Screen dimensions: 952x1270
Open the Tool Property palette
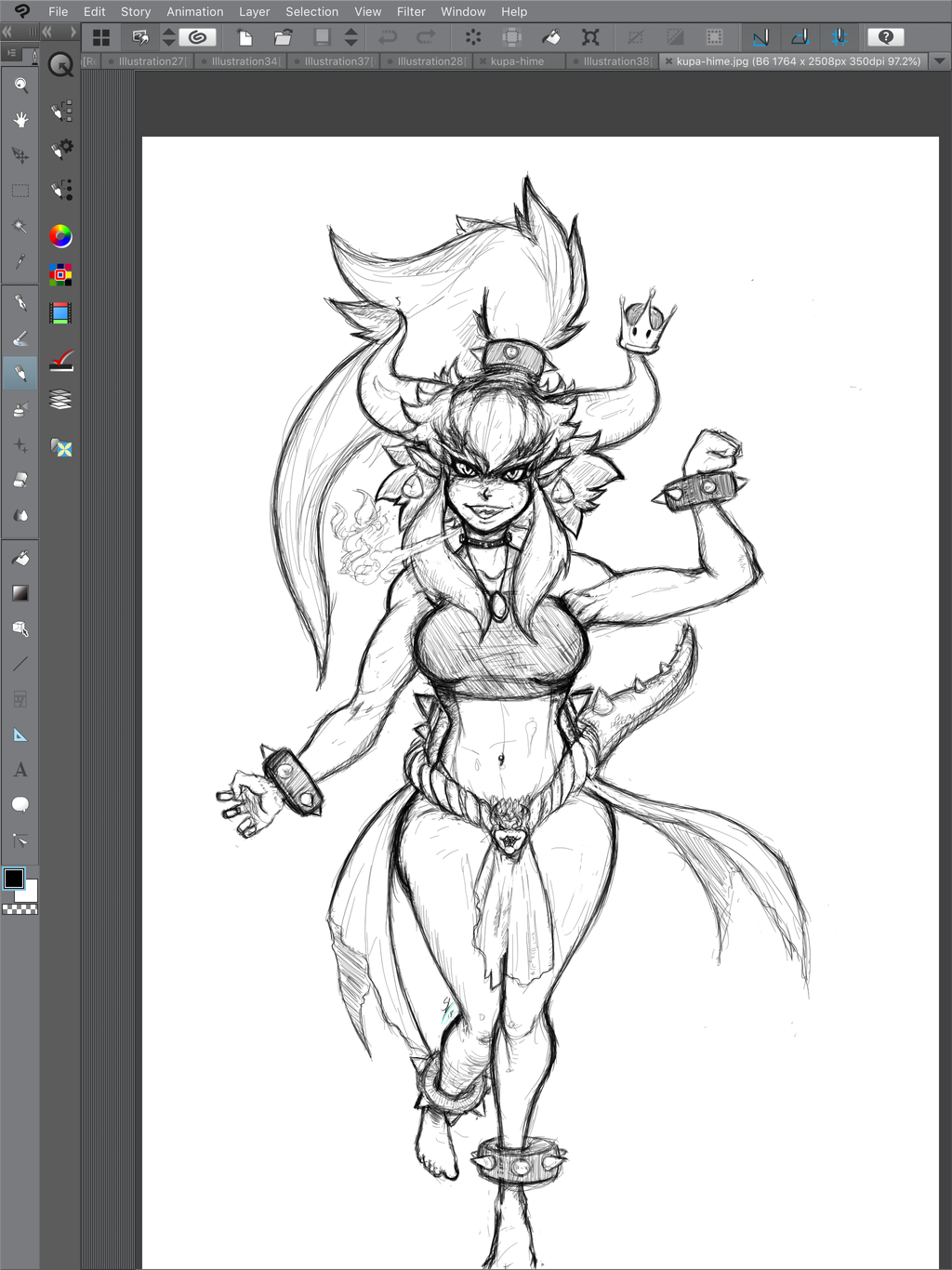[x=61, y=149]
